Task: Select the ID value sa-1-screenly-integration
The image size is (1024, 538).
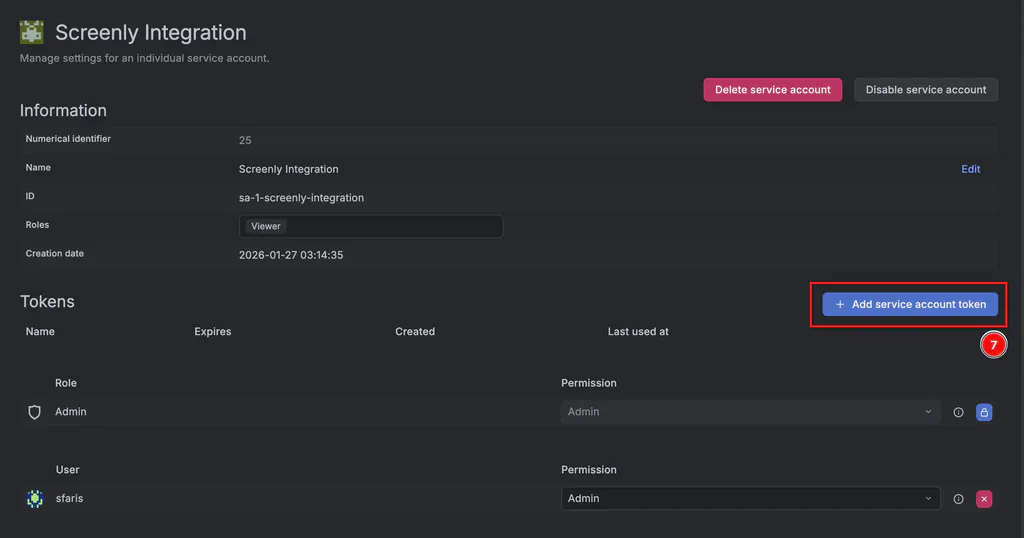Action: [x=301, y=198]
